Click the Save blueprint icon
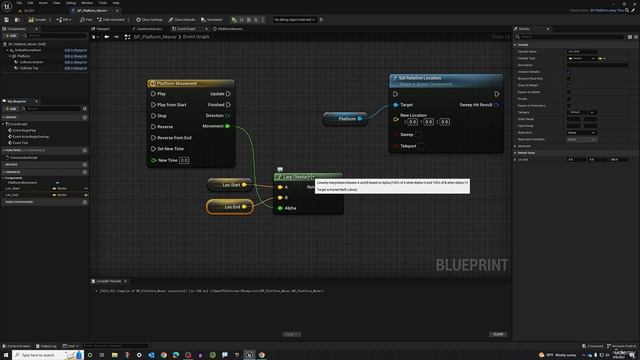Screen dimensions: 640x360 [7, 20]
